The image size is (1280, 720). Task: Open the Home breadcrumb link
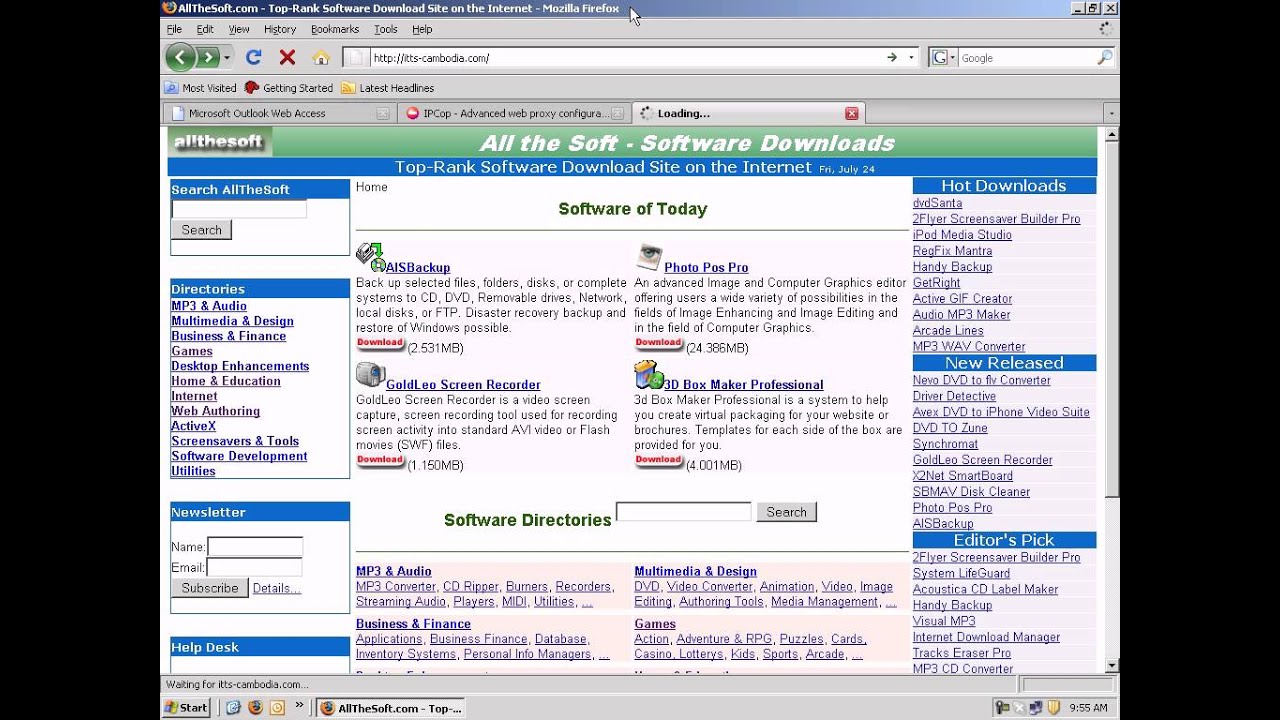[x=372, y=187]
